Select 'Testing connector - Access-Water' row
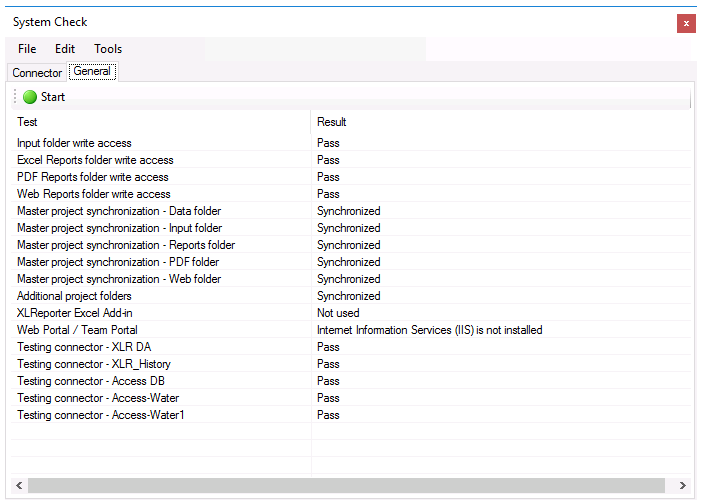 [x=351, y=399]
